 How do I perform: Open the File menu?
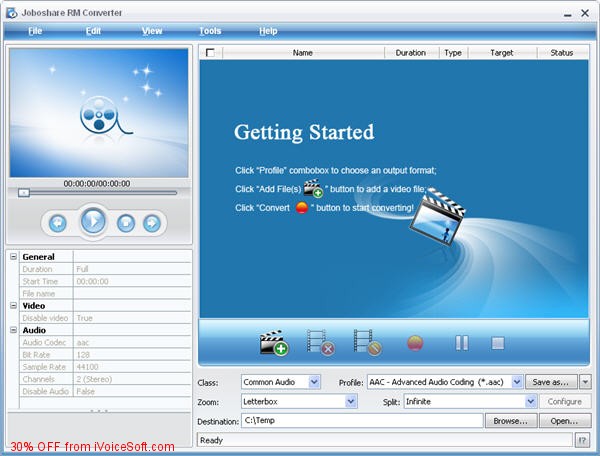tap(35, 31)
